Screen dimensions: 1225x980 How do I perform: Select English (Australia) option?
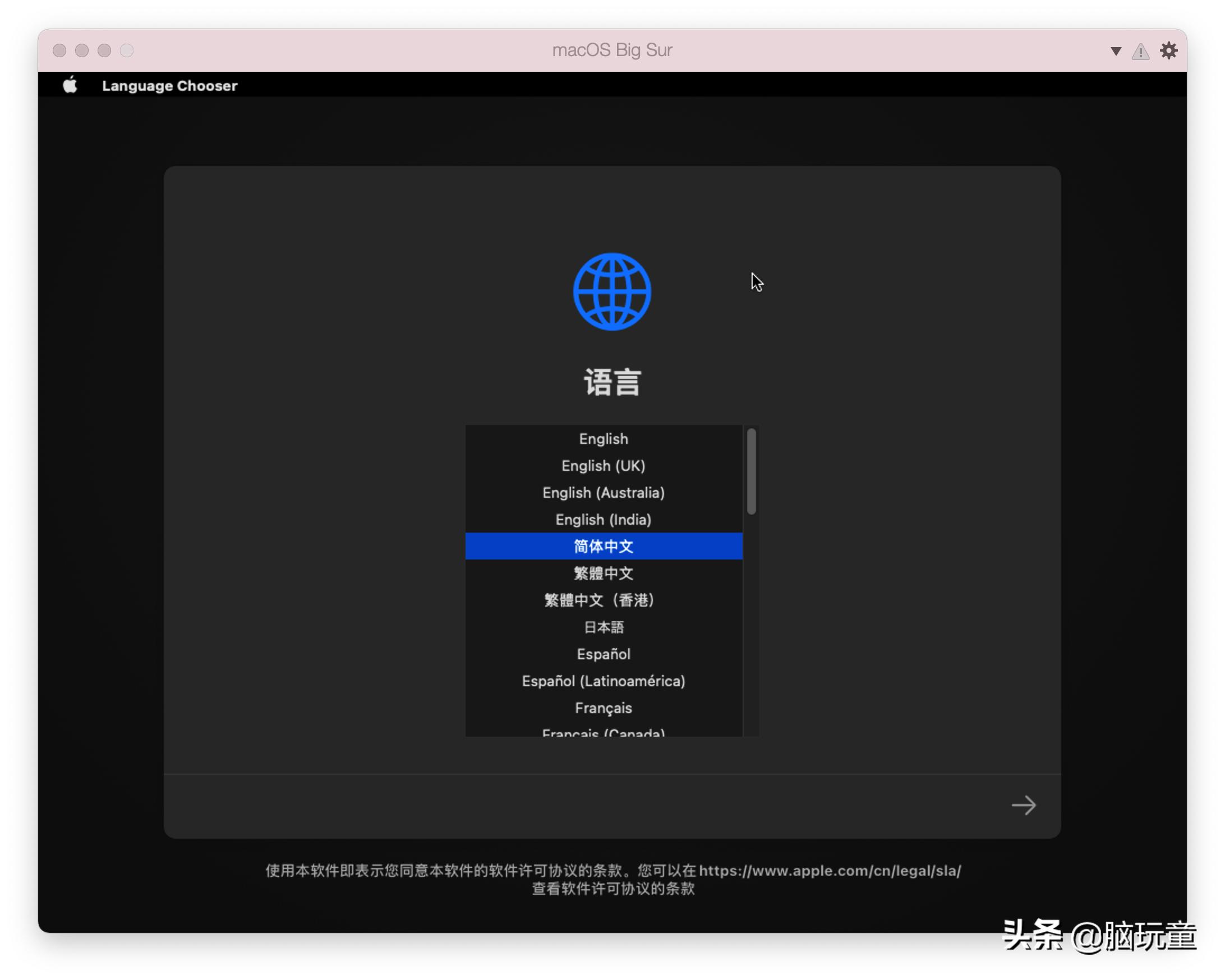pos(604,492)
